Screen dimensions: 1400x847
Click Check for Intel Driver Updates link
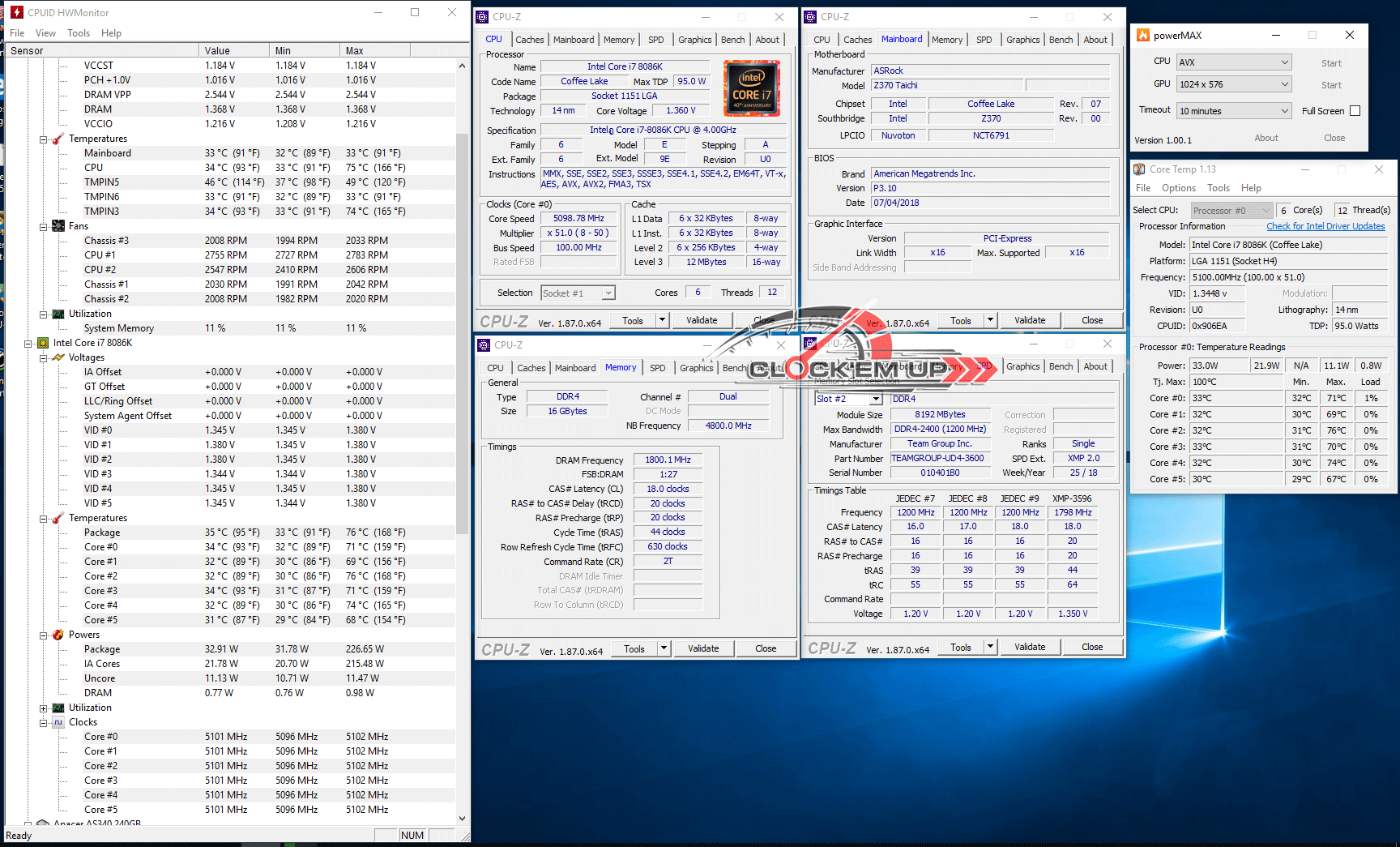[1325, 226]
